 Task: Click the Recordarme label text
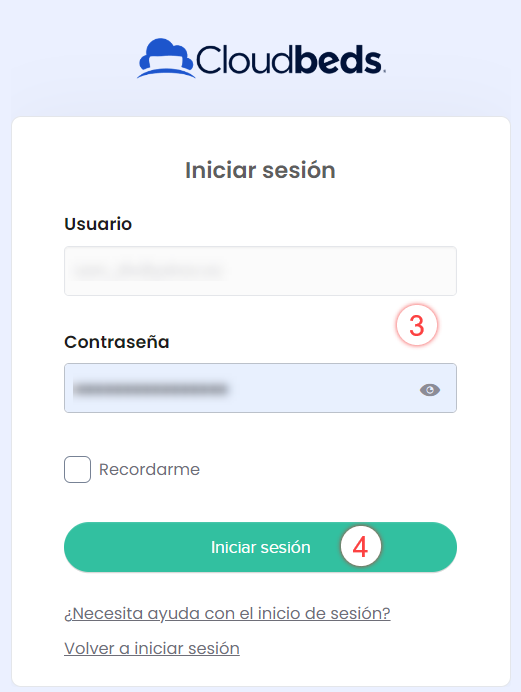click(x=149, y=469)
